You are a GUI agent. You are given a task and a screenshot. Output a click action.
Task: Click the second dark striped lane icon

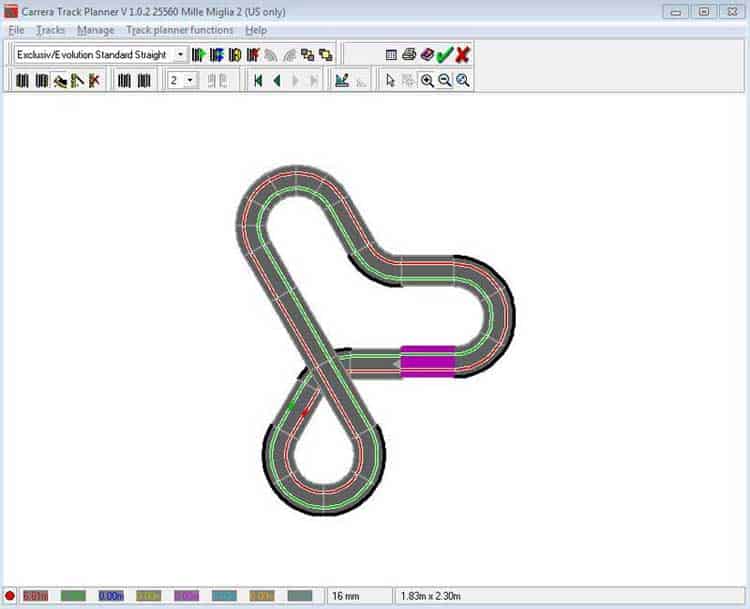[x=144, y=81]
